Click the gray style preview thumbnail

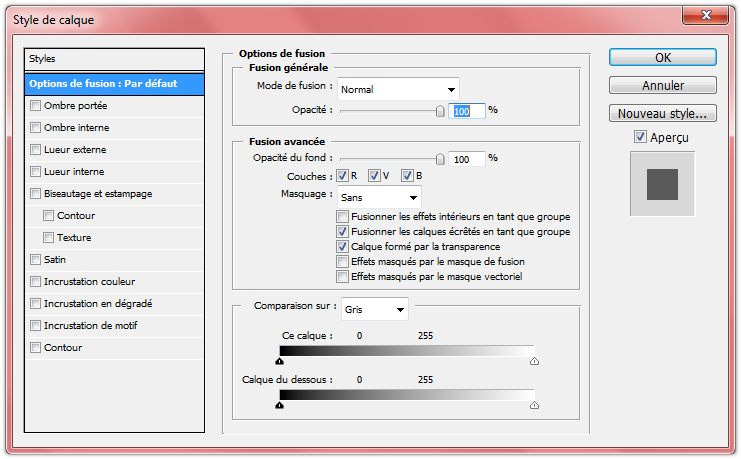pos(662,184)
